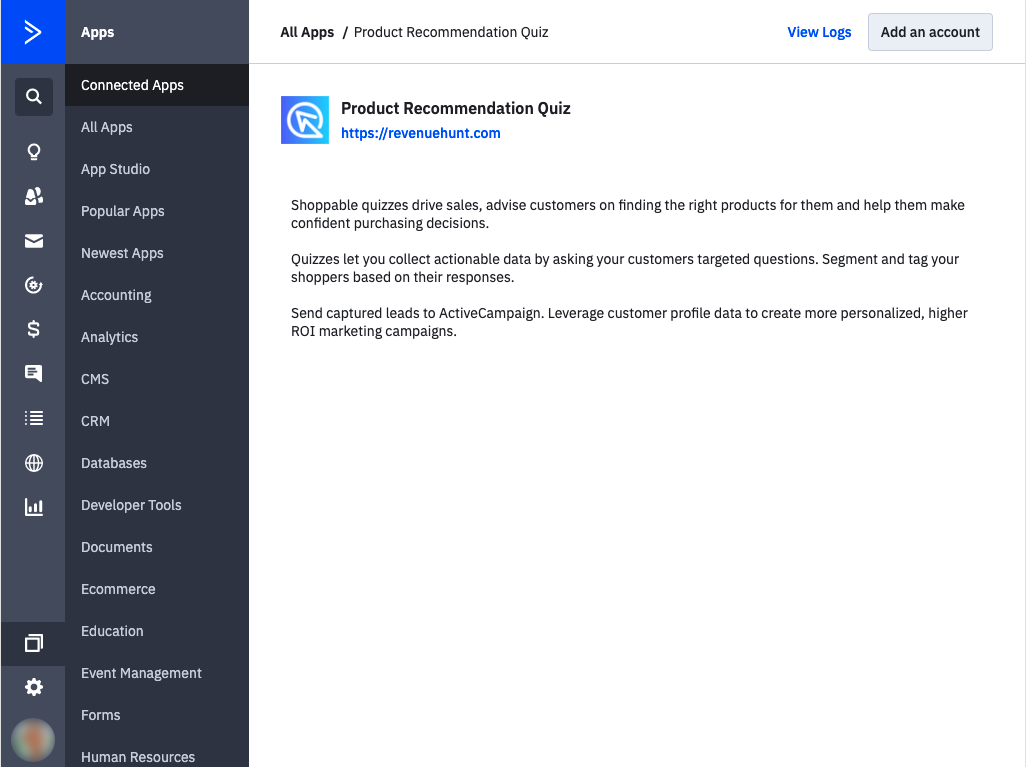Open the Site globe icon

coord(33,463)
